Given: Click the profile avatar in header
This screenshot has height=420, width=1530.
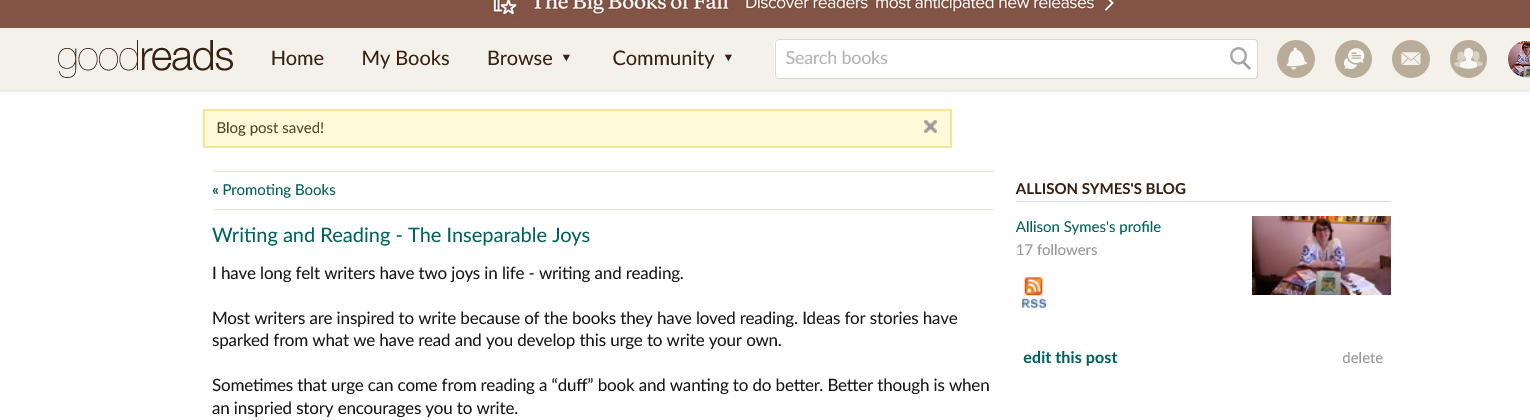Looking at the screenshot, I should [x=1518, y=59].
